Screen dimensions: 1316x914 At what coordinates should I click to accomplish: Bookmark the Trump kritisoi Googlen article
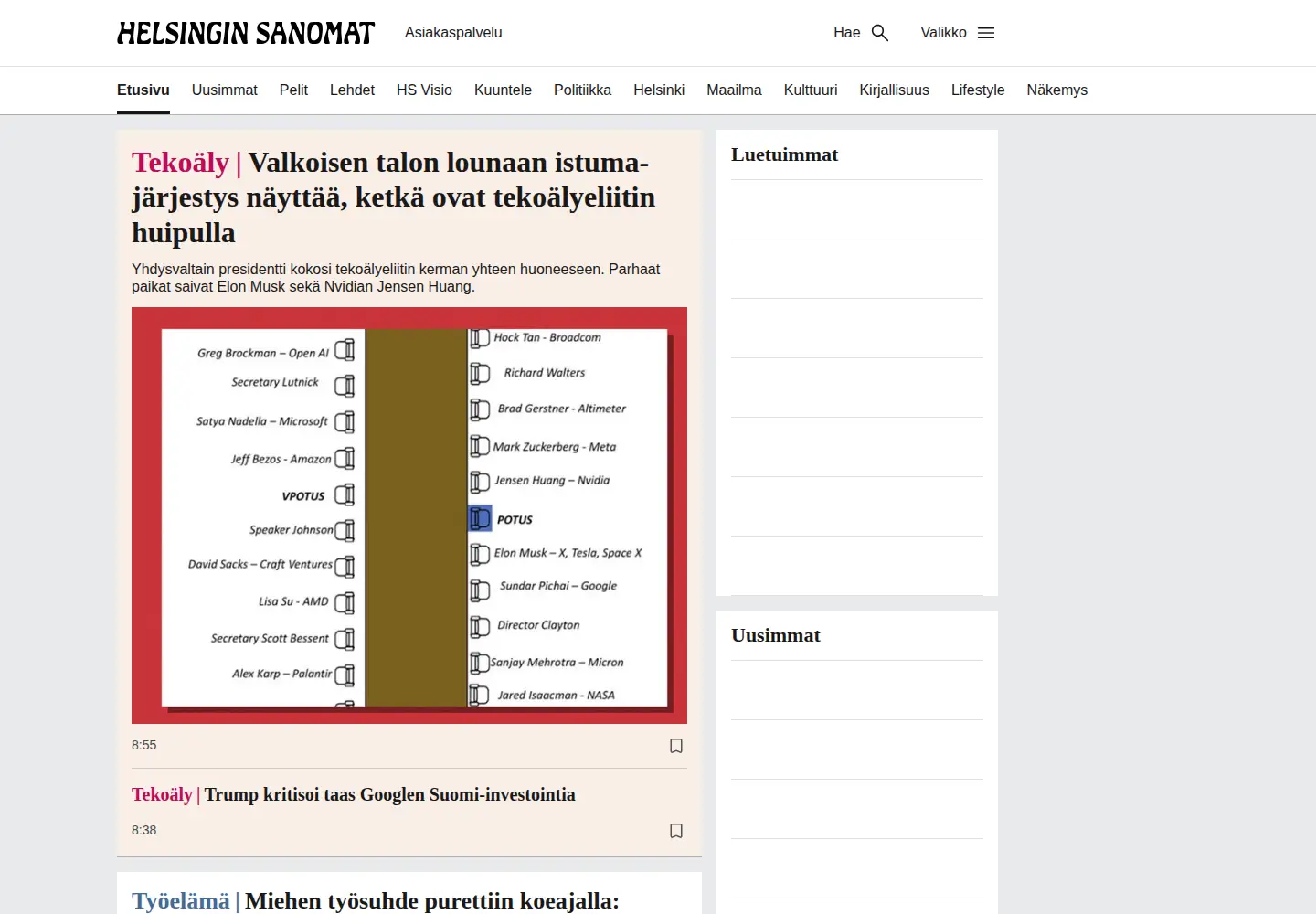click(x=676, y=831)
